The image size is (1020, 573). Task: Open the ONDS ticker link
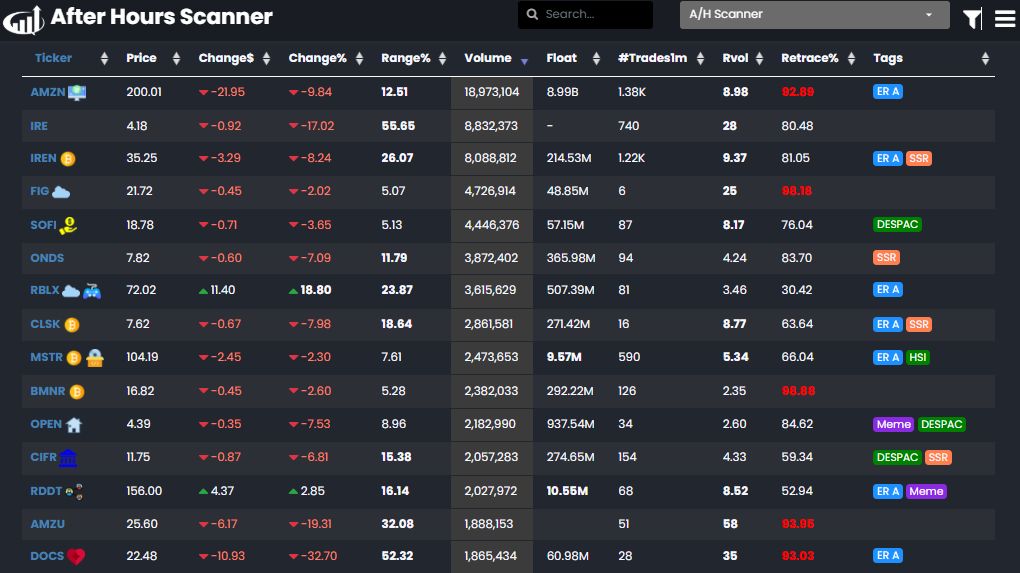(x=47, y=258)
